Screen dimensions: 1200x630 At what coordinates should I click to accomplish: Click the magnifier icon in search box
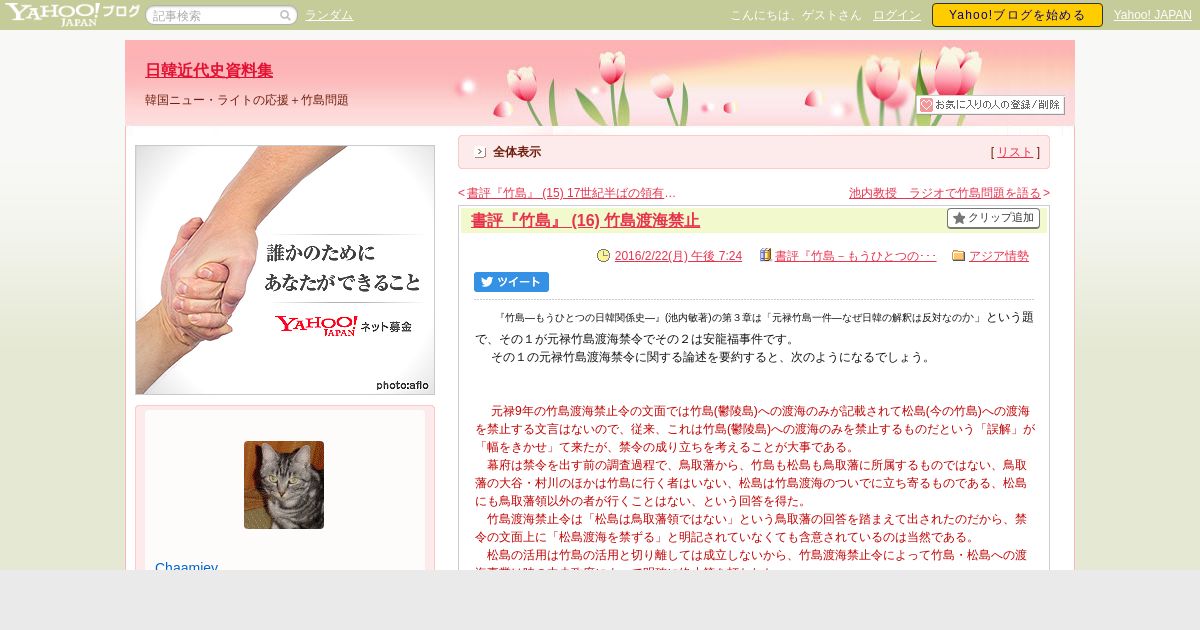[x=285, y=16]
